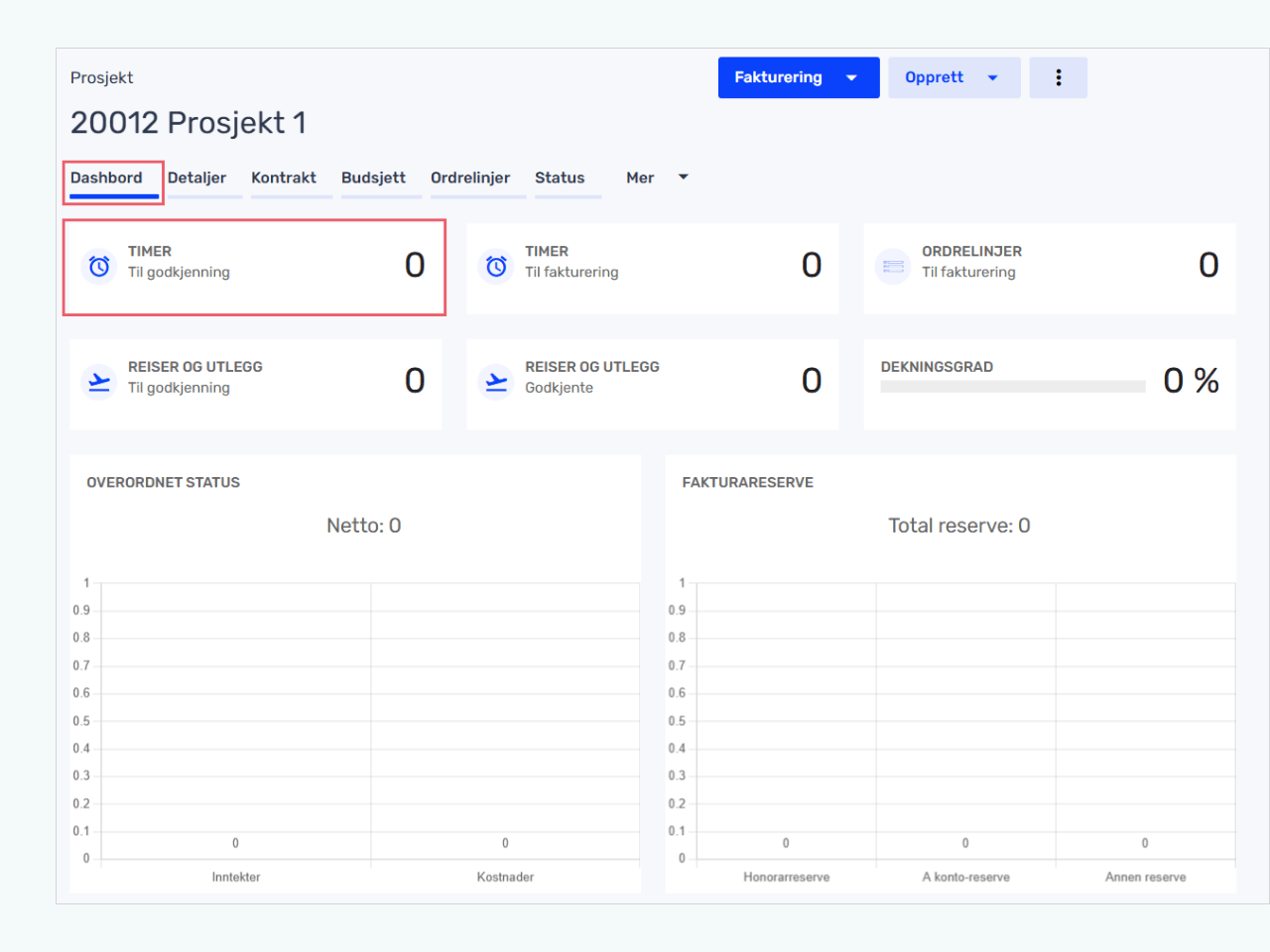Click the Mer tab label

point(640,178)
